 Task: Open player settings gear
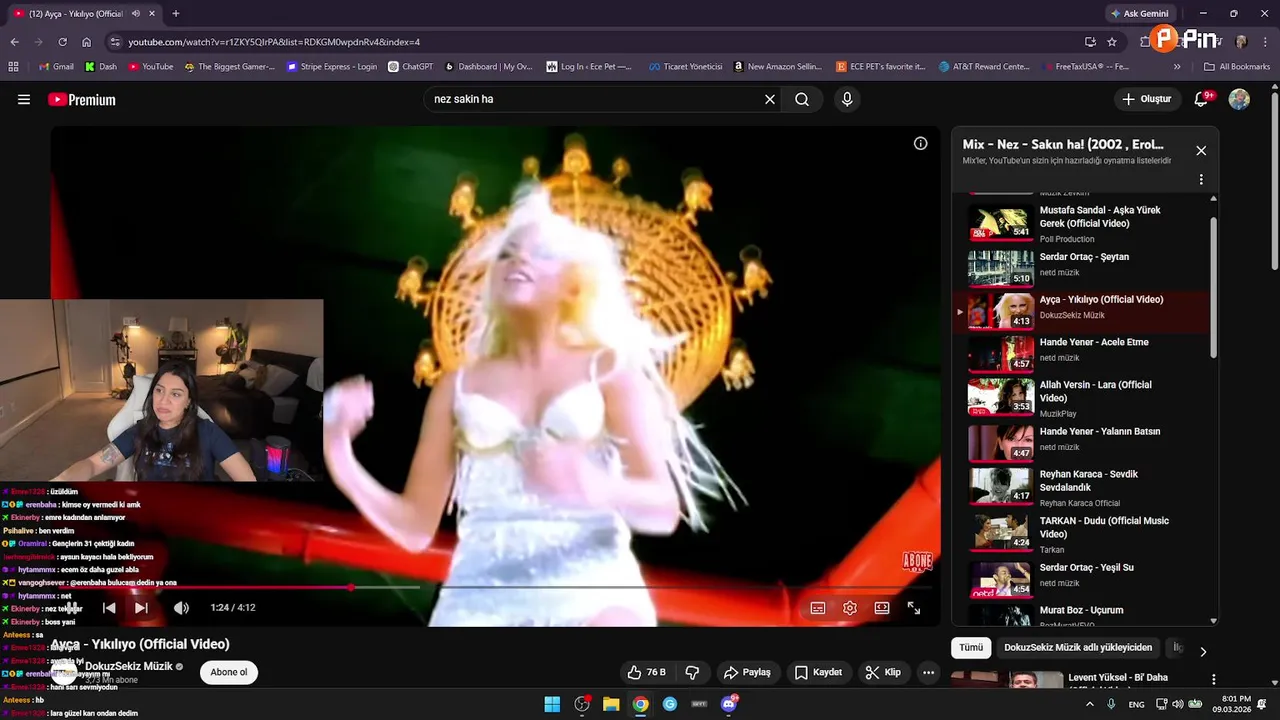[x=850, y=607]
